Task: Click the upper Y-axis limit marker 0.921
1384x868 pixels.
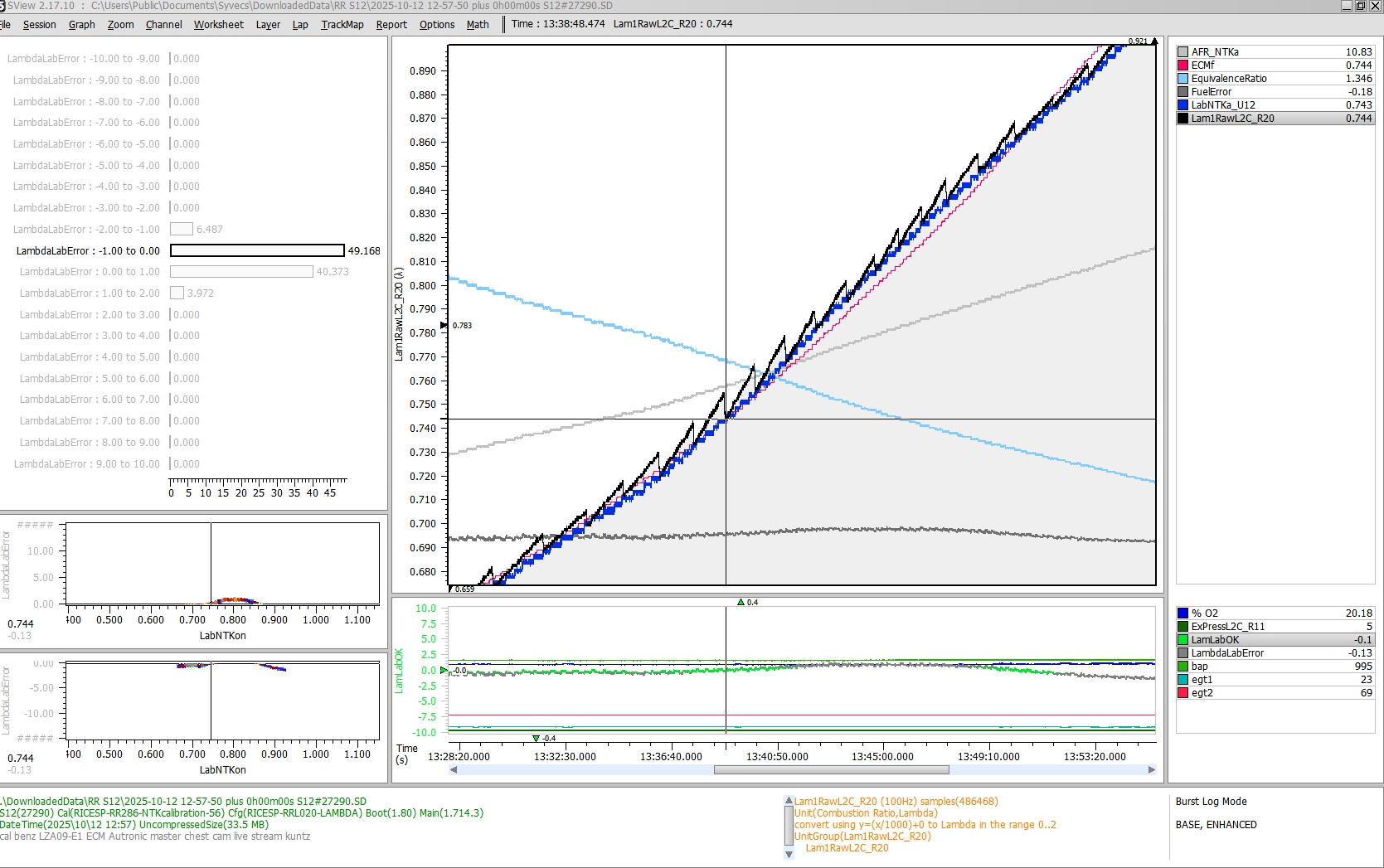Action: 1153,41
